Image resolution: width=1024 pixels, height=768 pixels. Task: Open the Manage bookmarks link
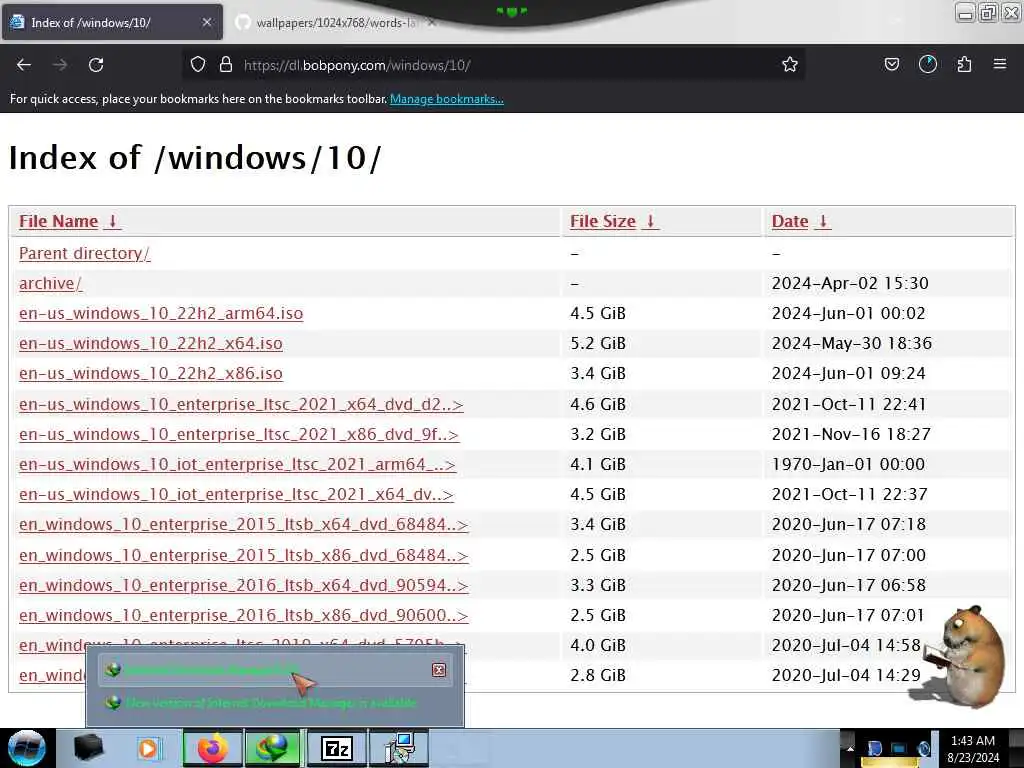tap(447, 99)
